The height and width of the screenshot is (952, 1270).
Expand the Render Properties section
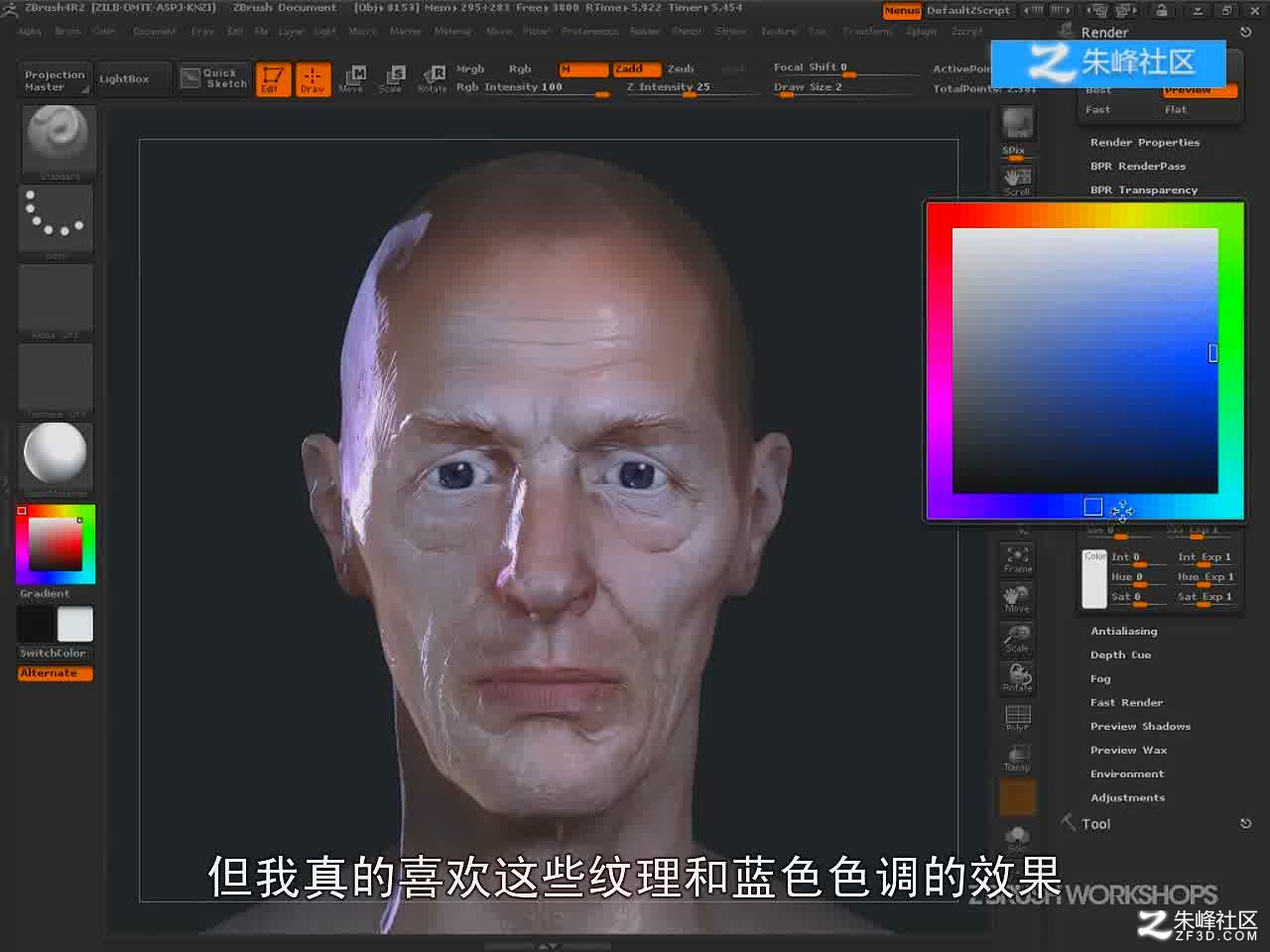click(x=1145, y=143)
